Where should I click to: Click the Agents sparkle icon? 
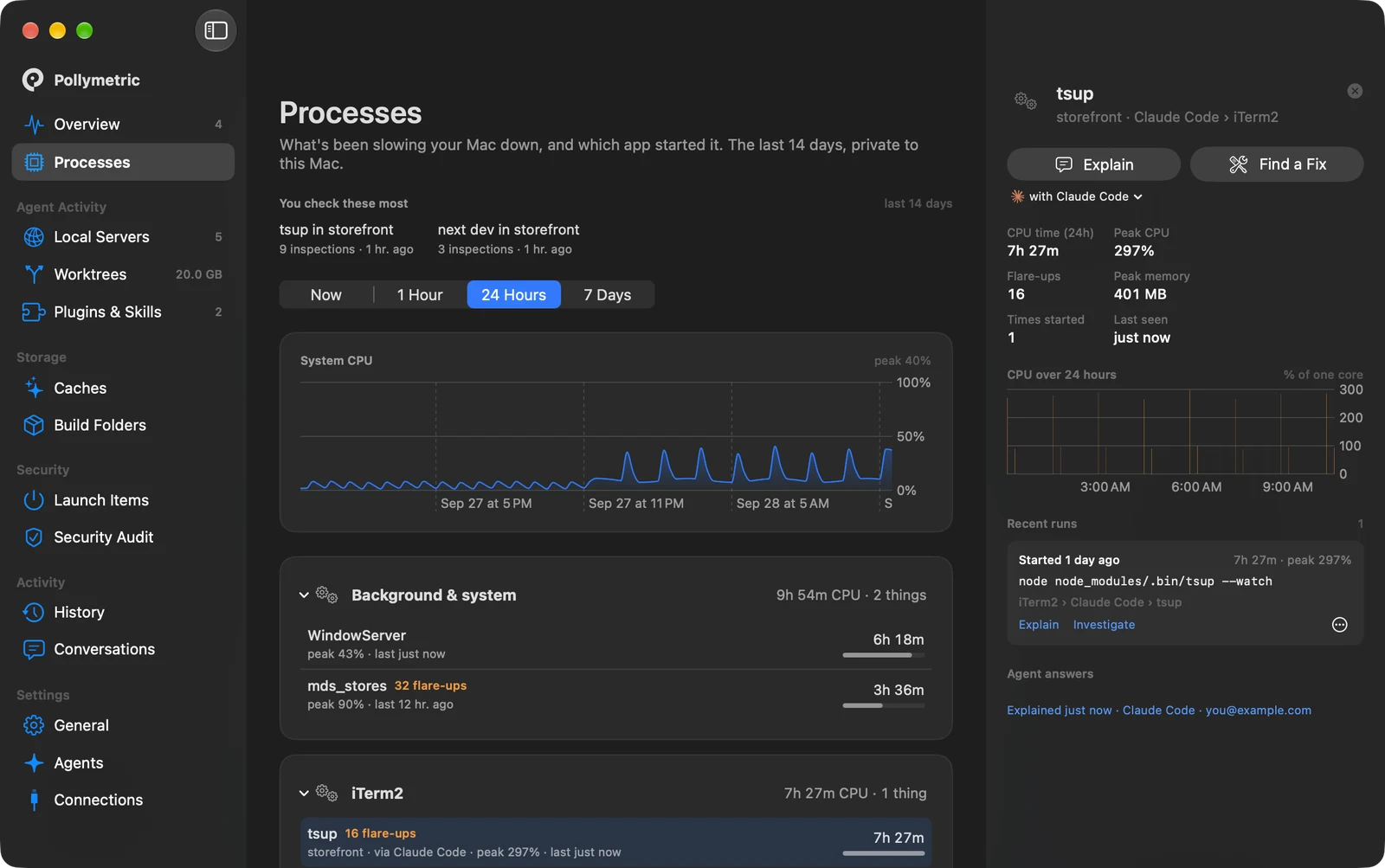coord(34,763)
